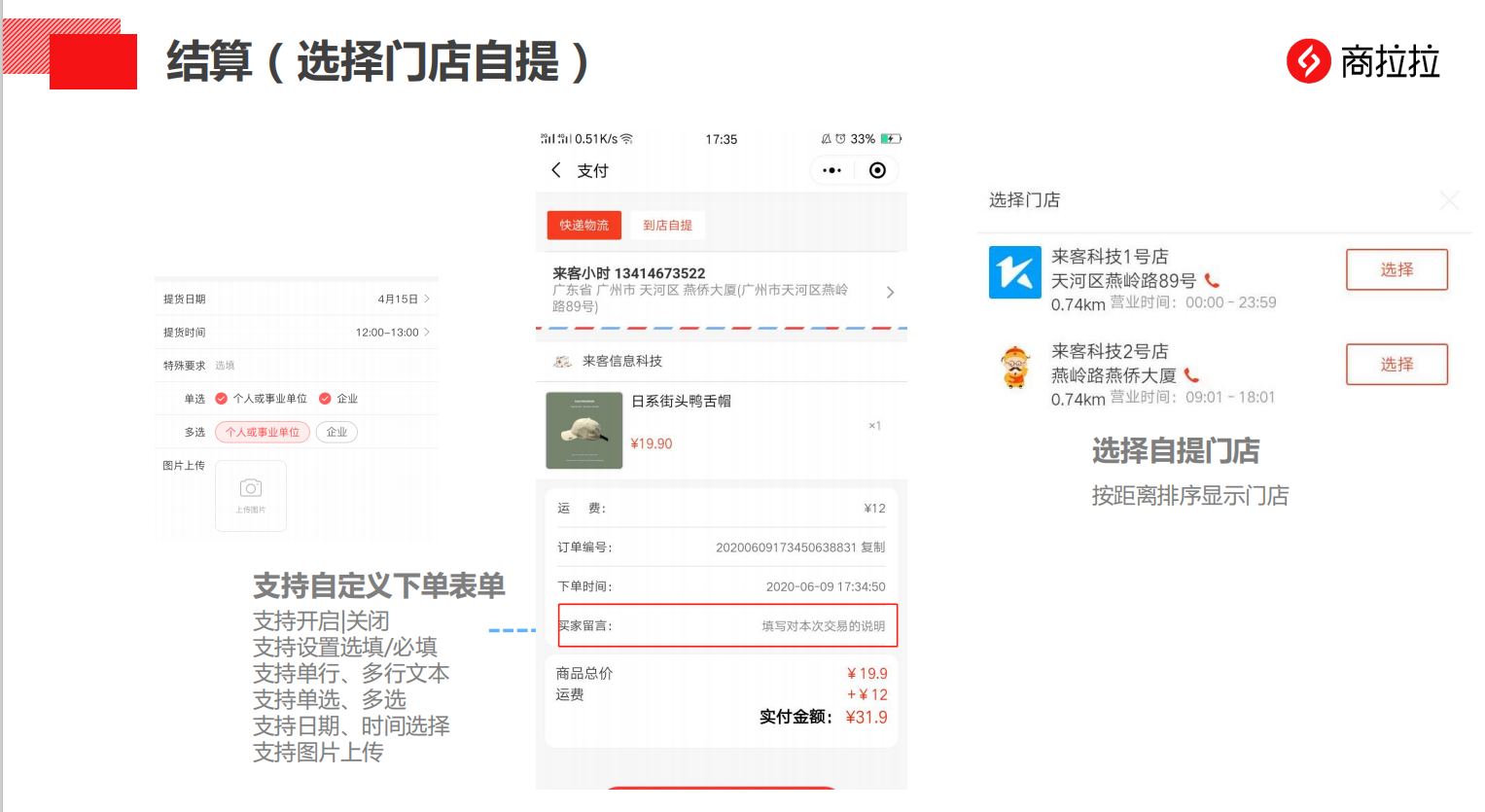Tap the mini-program close target icon
The height and width of the screenshot is (812, 1485).
(x=877, y=170)
